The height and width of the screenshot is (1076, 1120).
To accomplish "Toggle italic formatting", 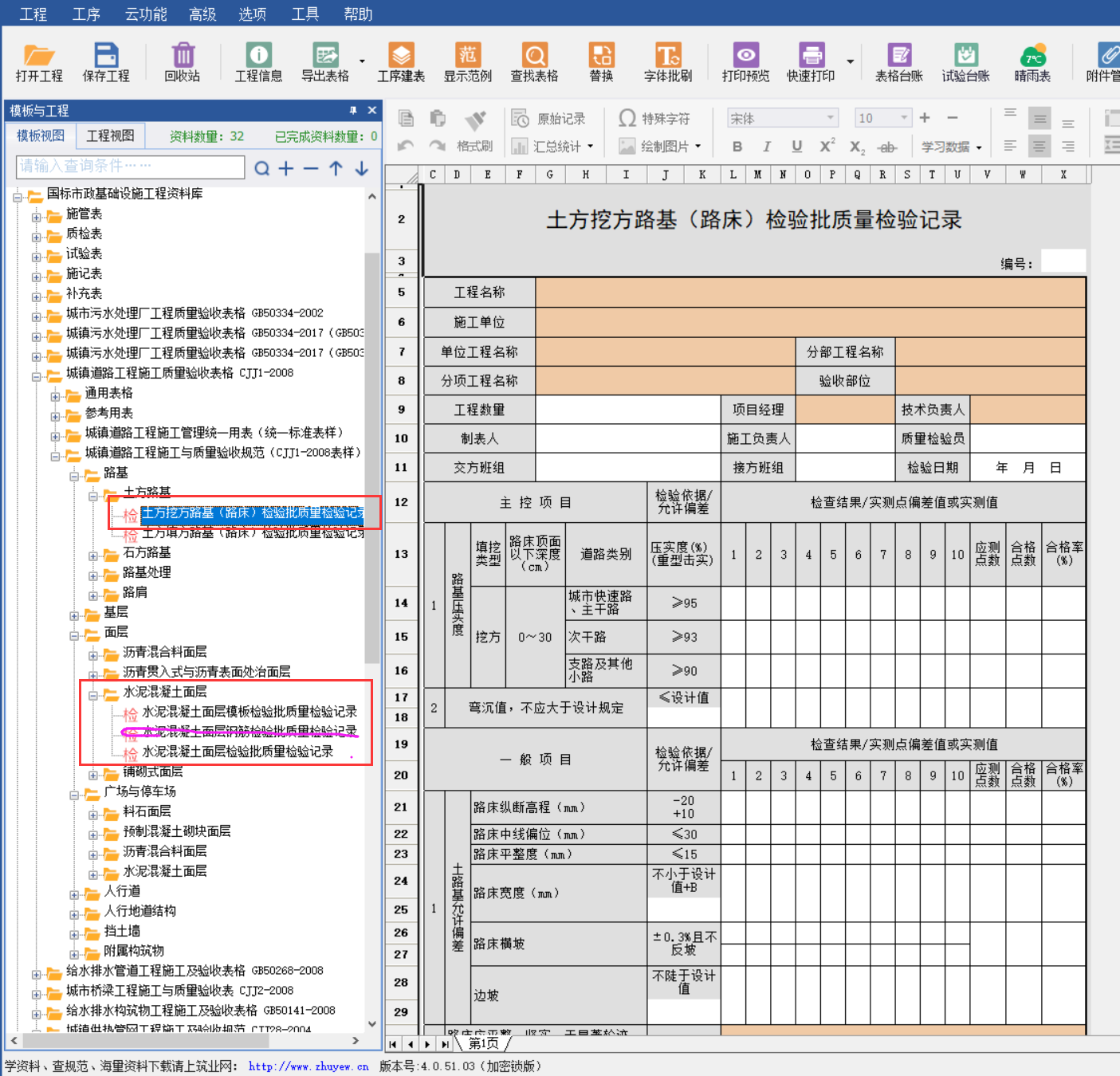I will click(x=767, y=147).
